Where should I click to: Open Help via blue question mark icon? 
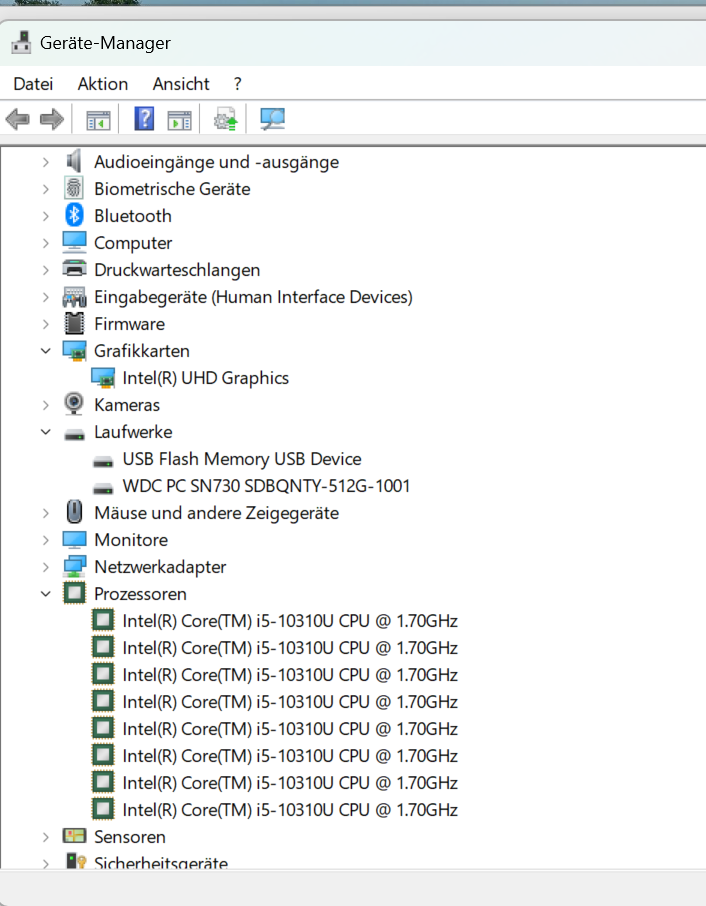coord(144,119)
